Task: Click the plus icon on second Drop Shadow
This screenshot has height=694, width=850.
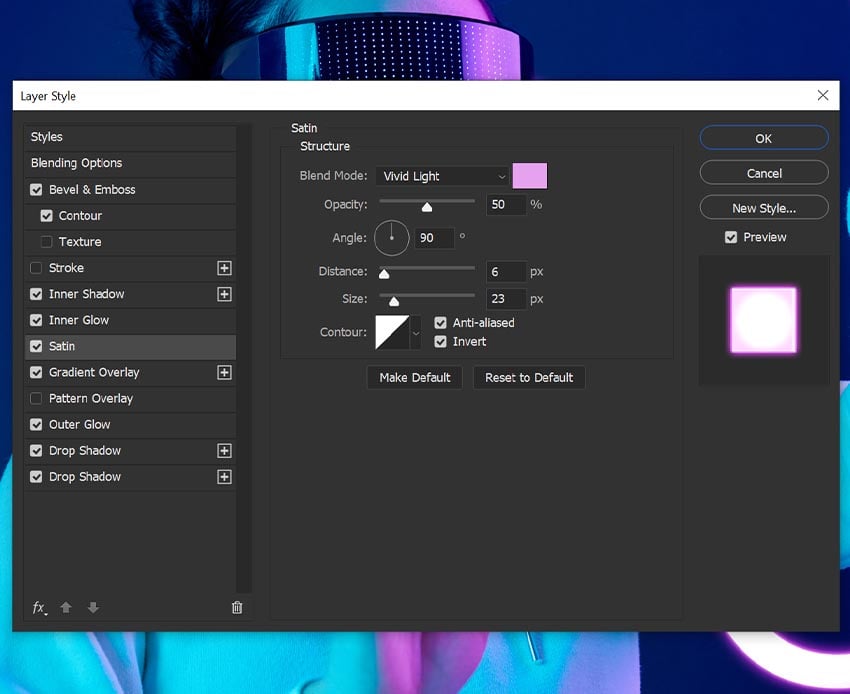Action: tap(224, 477)
